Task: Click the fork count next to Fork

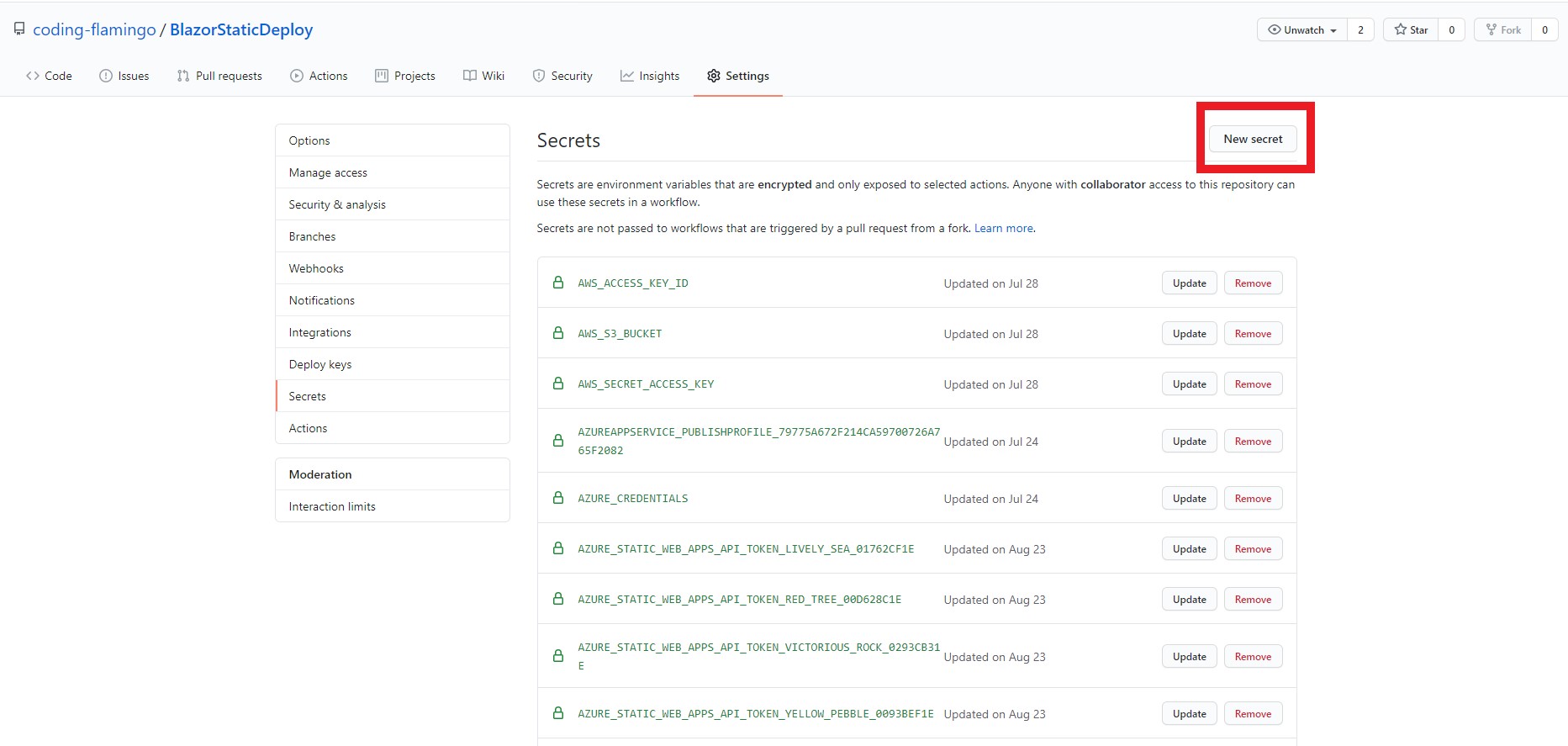Action: tap(1544, 29)
